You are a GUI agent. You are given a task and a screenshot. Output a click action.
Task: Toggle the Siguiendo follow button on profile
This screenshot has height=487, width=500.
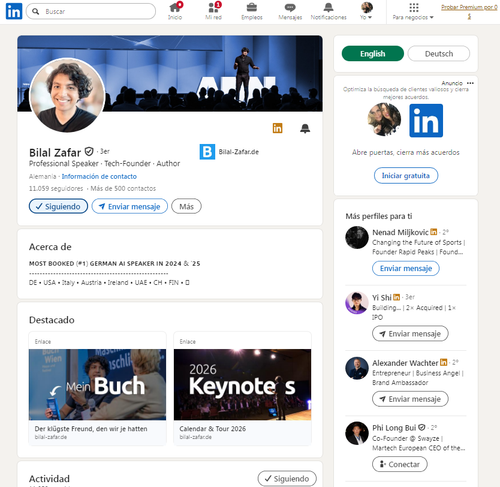(x=58, y=206)
